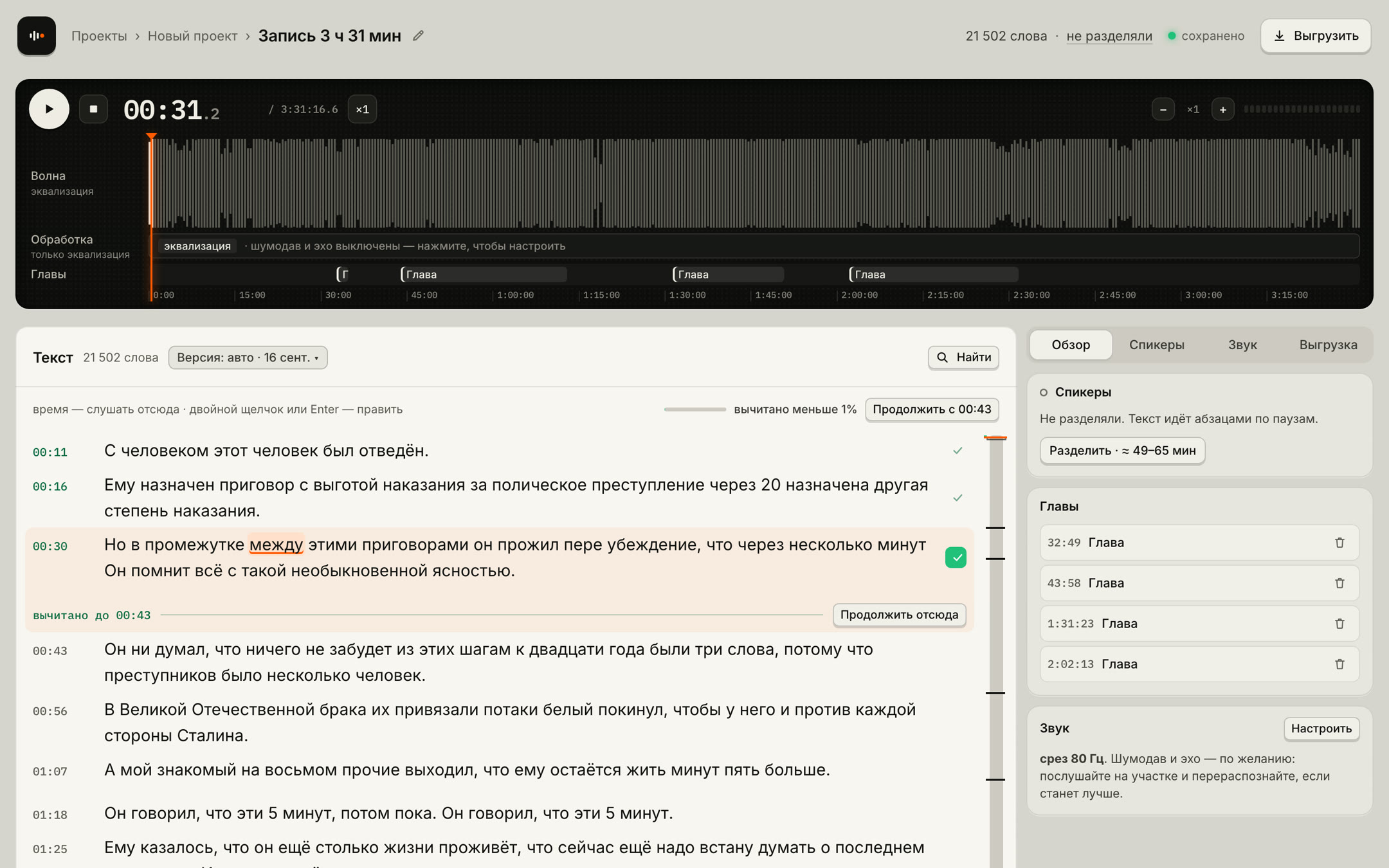Viewport: 1389px width, 868px height.
Task: Click the эквализация processing chip
Action: click(197, 246)
